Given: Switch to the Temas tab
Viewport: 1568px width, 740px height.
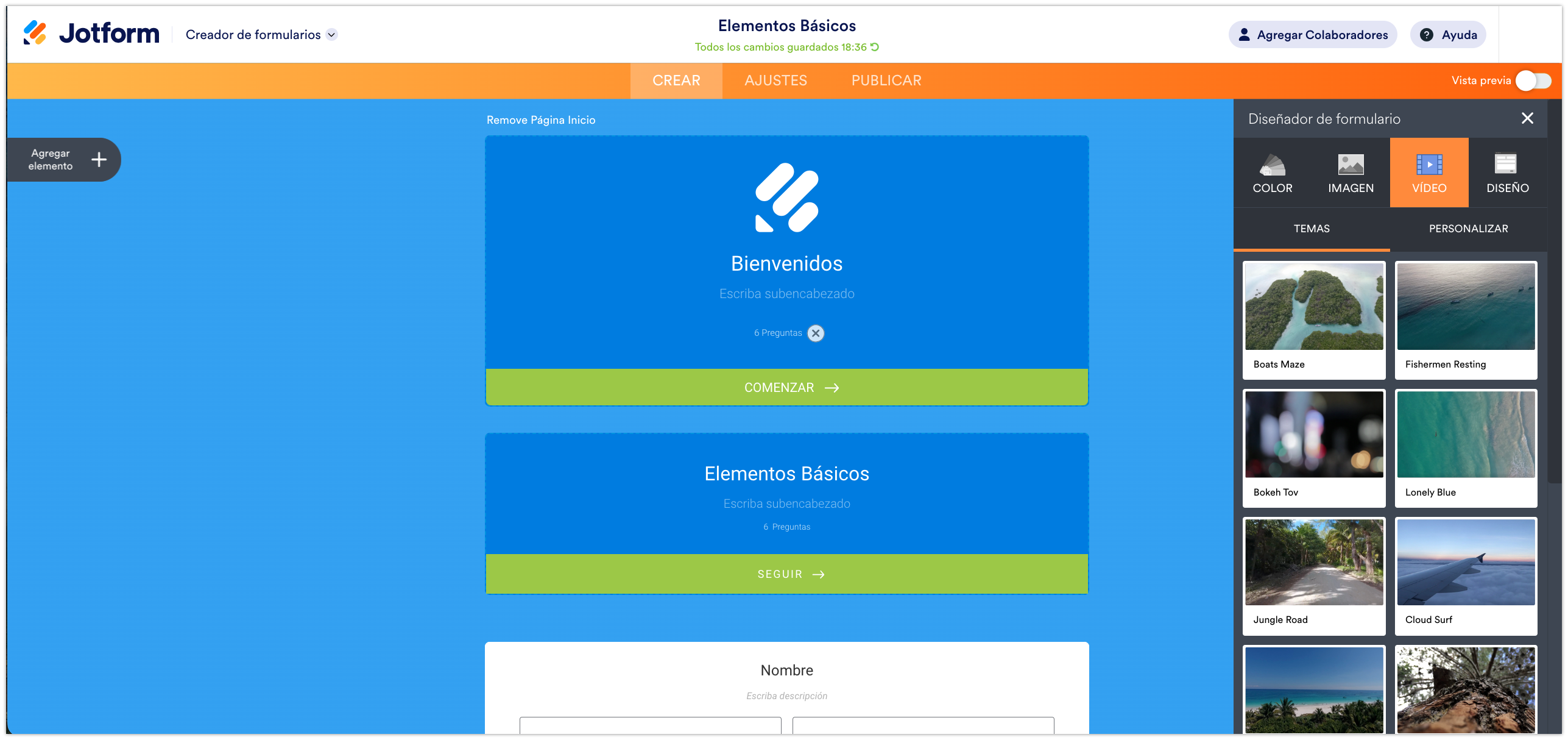Looking at the screenshot, I should [x=1312, y=229].
